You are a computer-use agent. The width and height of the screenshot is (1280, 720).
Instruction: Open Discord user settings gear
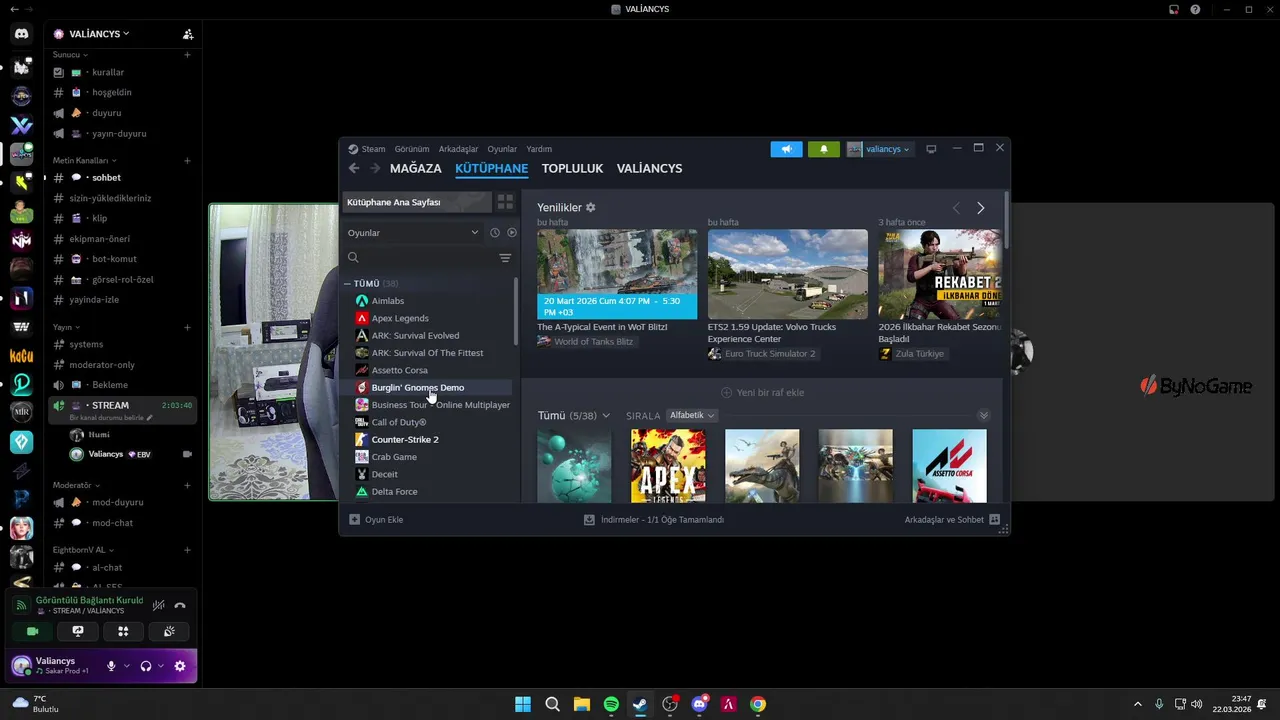click(180, 666)
